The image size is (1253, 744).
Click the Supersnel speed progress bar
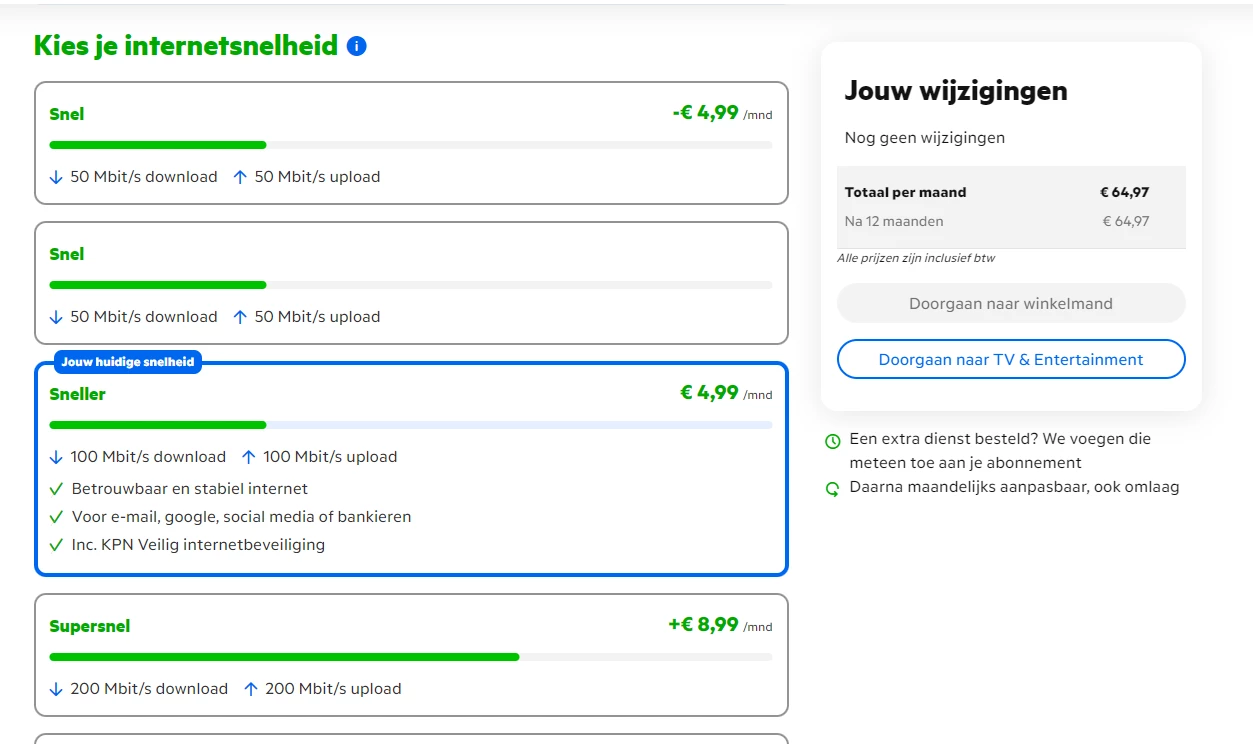(x=411, y=657)
